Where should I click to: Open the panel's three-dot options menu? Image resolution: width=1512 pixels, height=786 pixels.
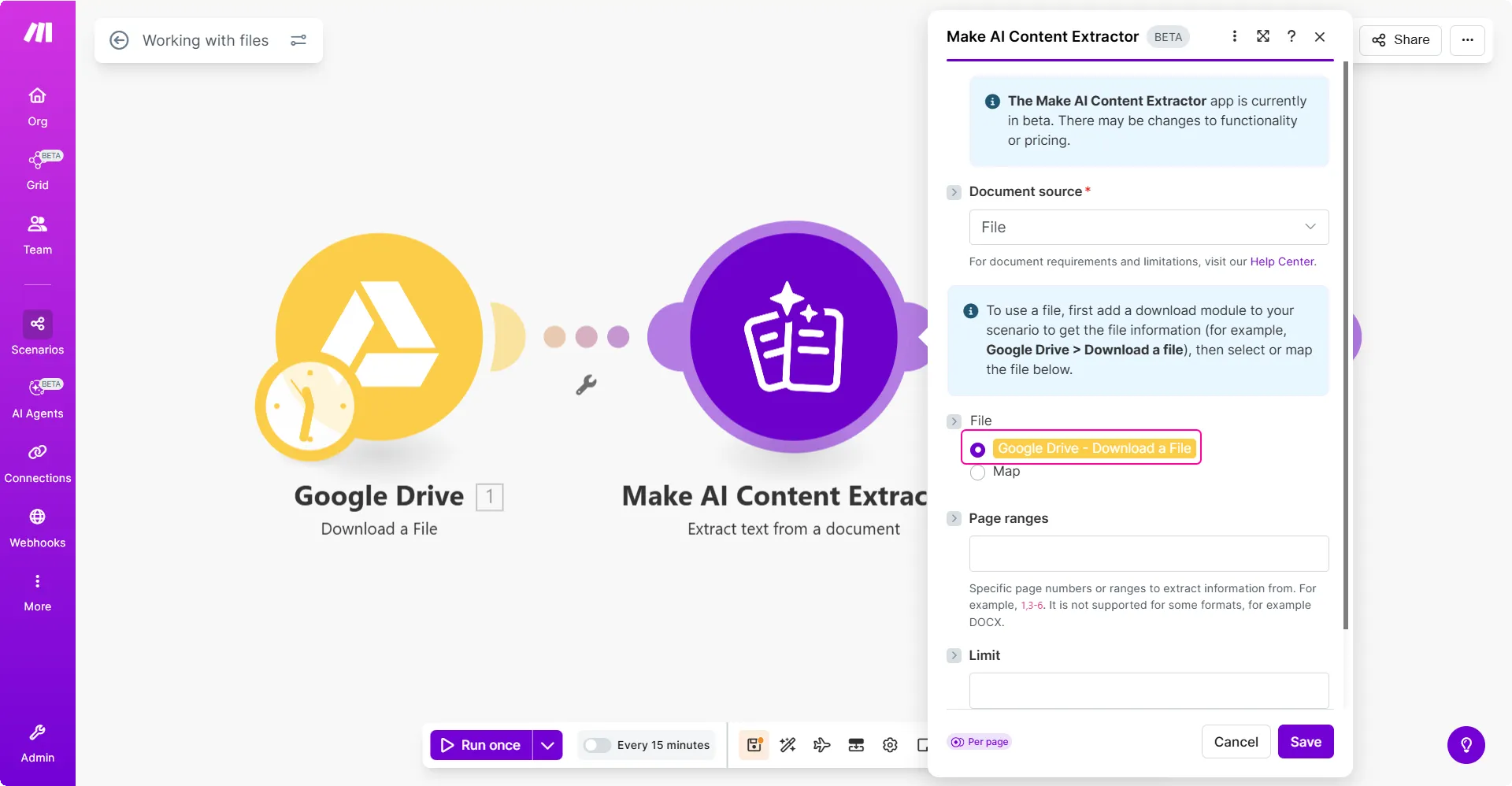(x=1234, y=36)
